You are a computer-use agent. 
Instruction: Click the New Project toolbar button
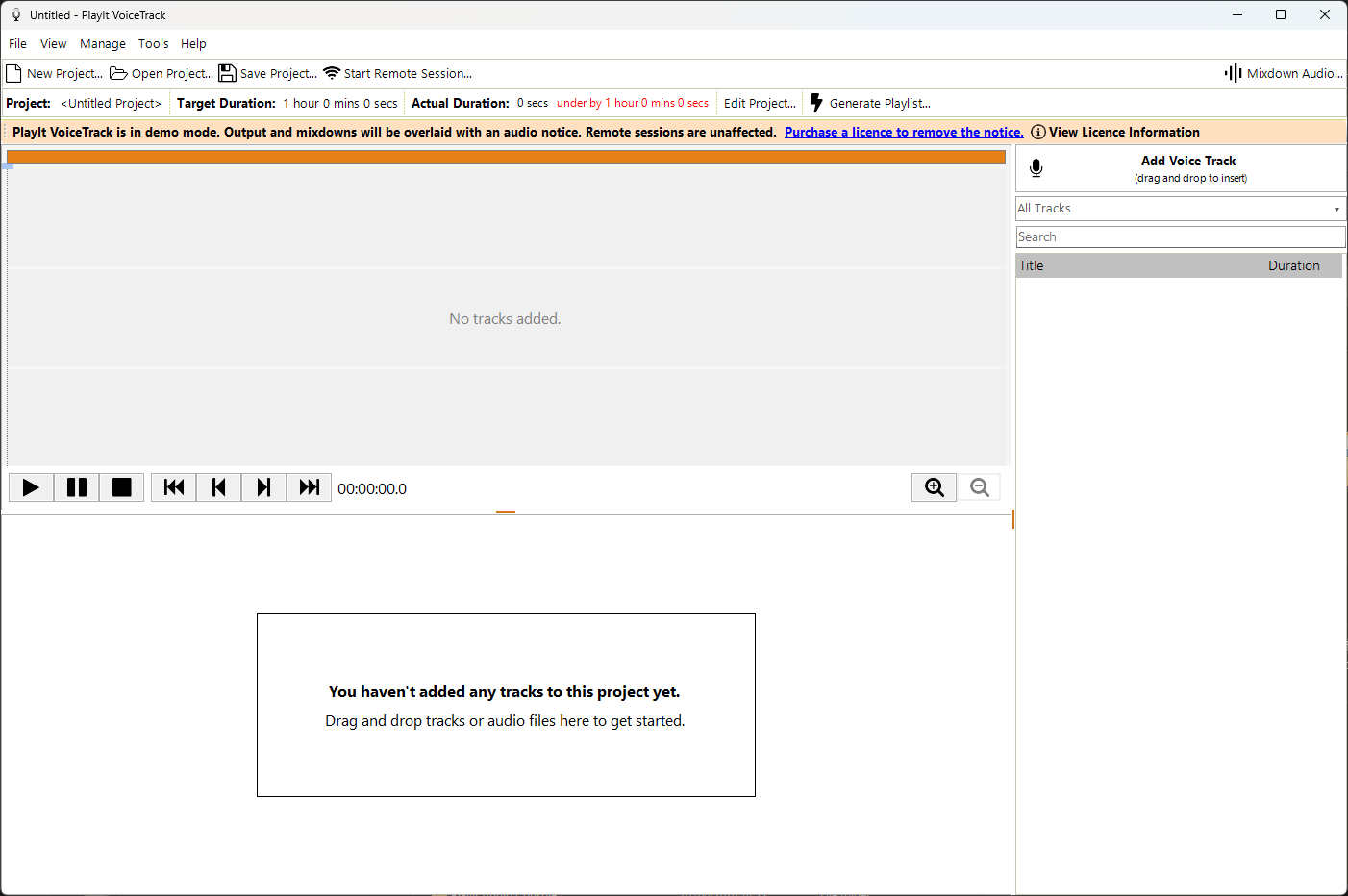click(55, 73)
